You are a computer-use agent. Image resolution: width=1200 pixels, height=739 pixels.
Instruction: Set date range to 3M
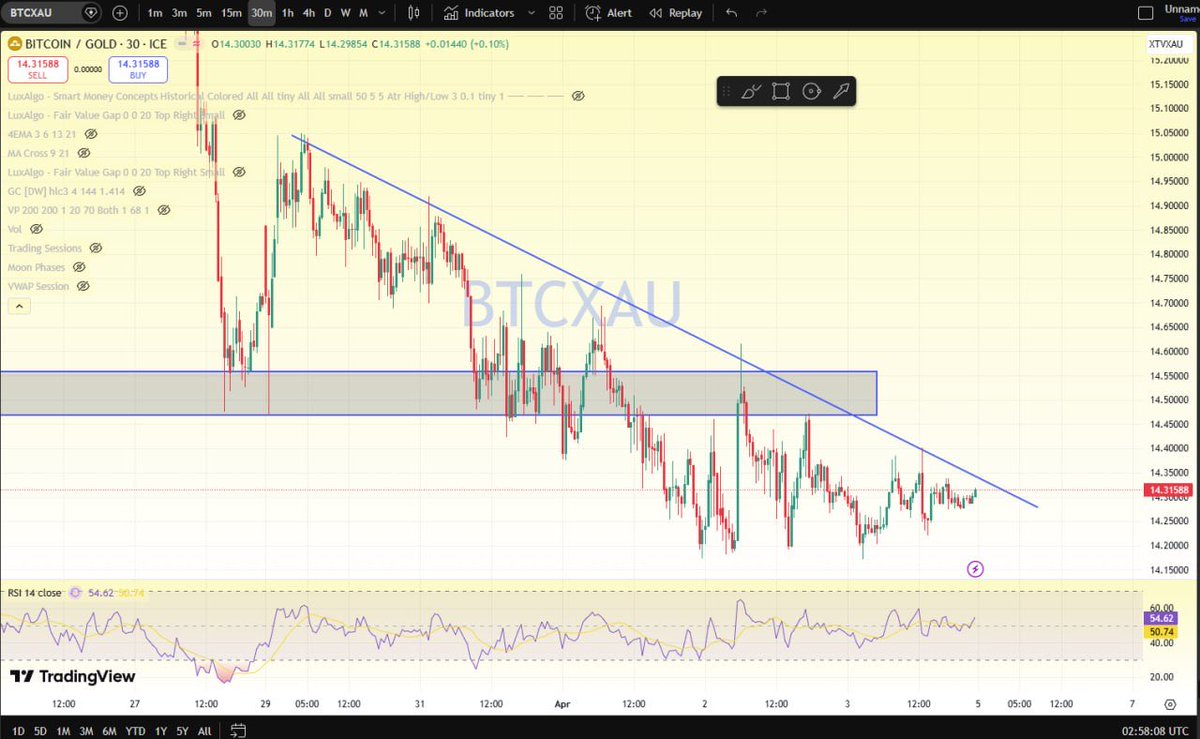tap(87, 731)
